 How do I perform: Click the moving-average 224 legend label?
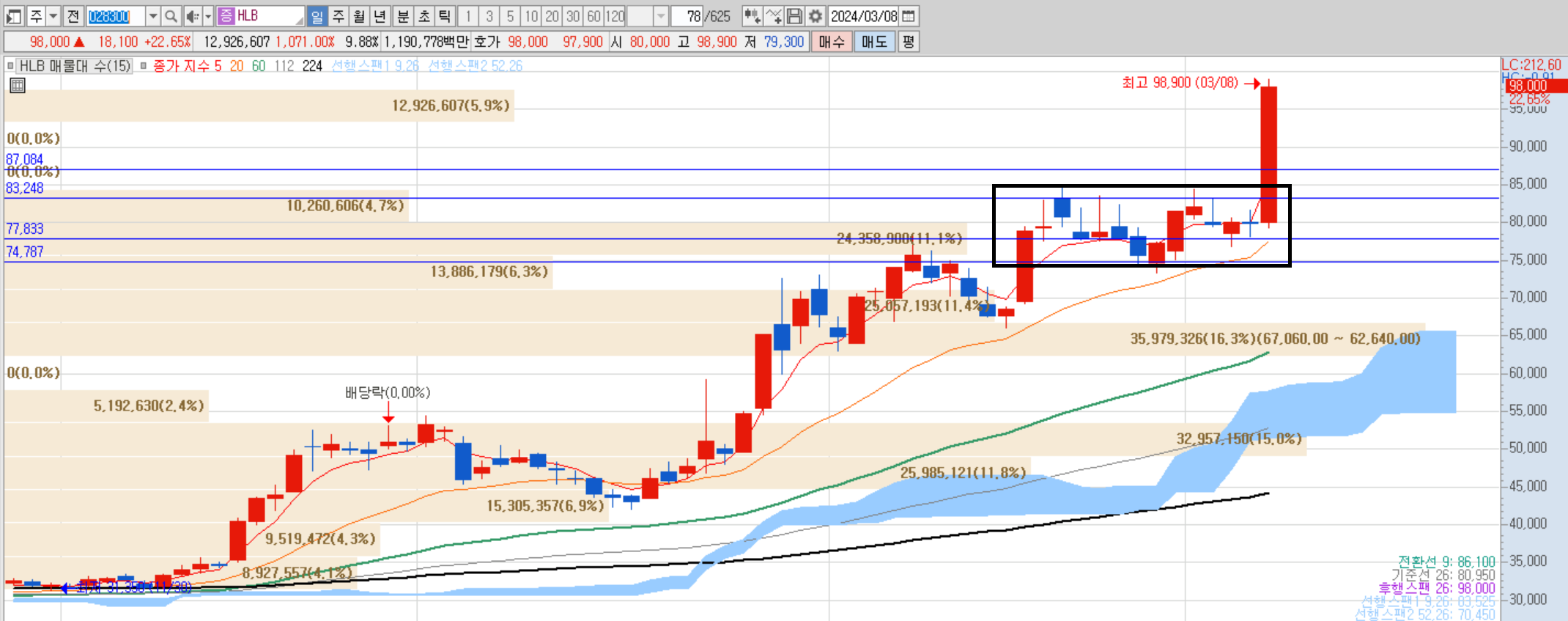[312, 66]
